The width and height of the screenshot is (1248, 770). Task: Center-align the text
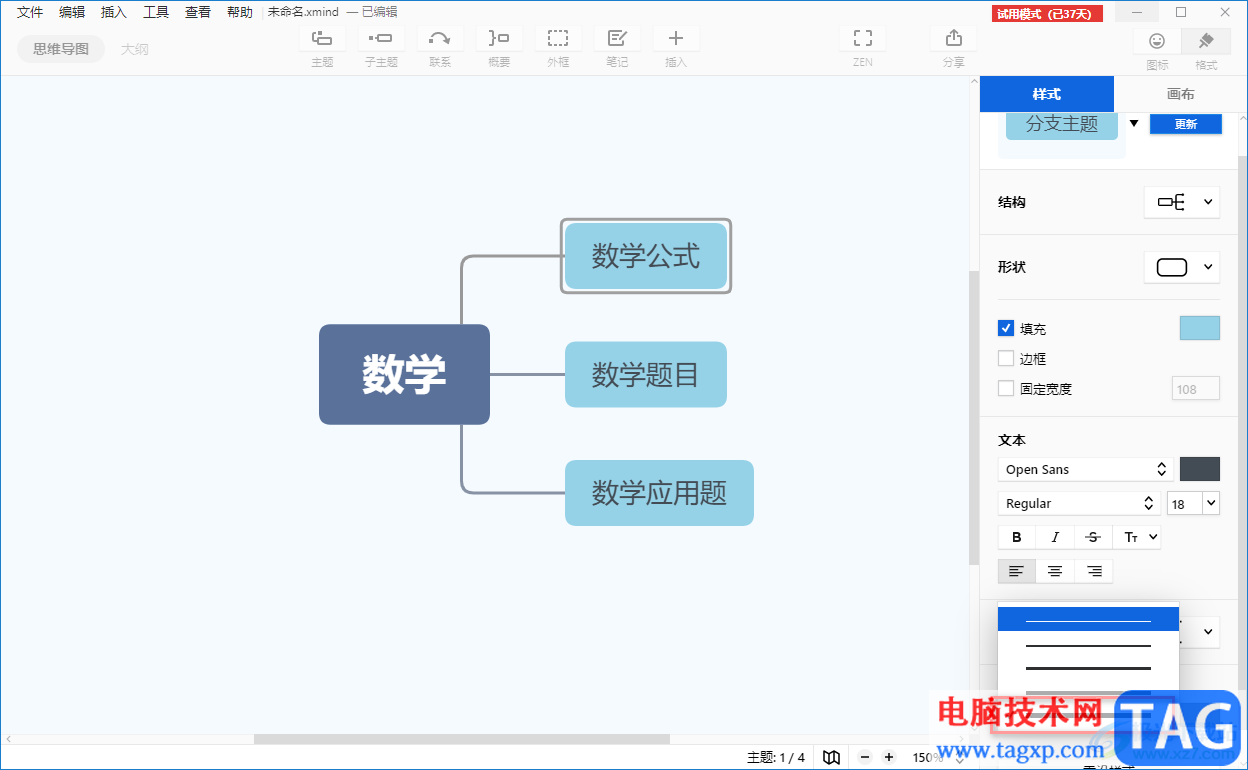[1055, 571]
